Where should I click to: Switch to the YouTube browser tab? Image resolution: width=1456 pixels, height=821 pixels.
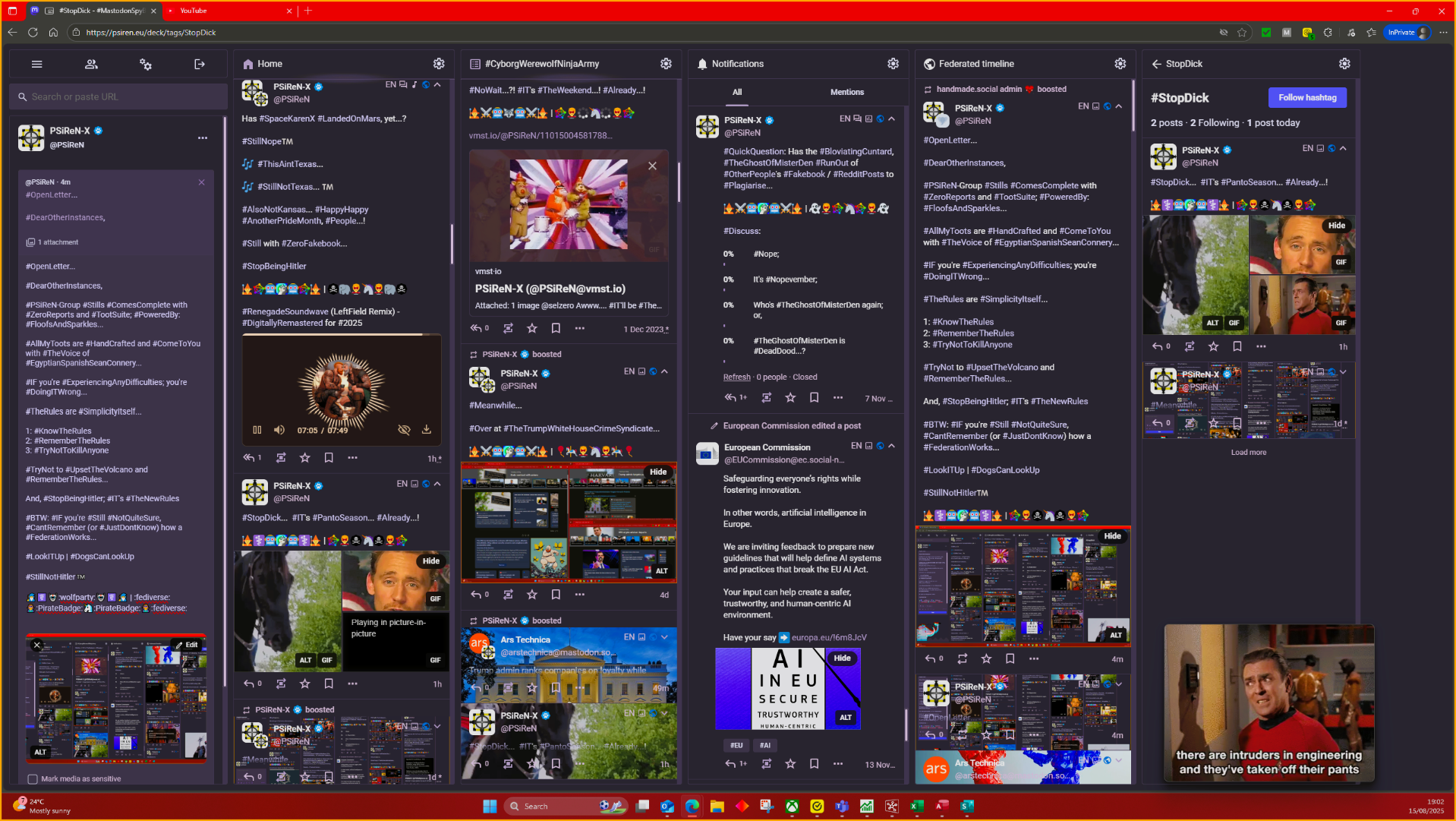point(226,11)
